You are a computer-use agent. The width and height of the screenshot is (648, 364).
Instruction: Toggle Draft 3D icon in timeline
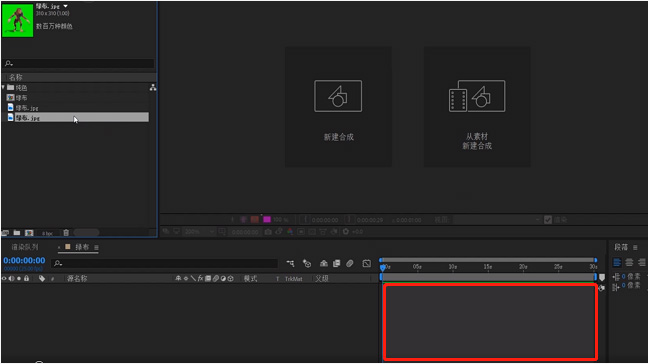pos(307,263)
